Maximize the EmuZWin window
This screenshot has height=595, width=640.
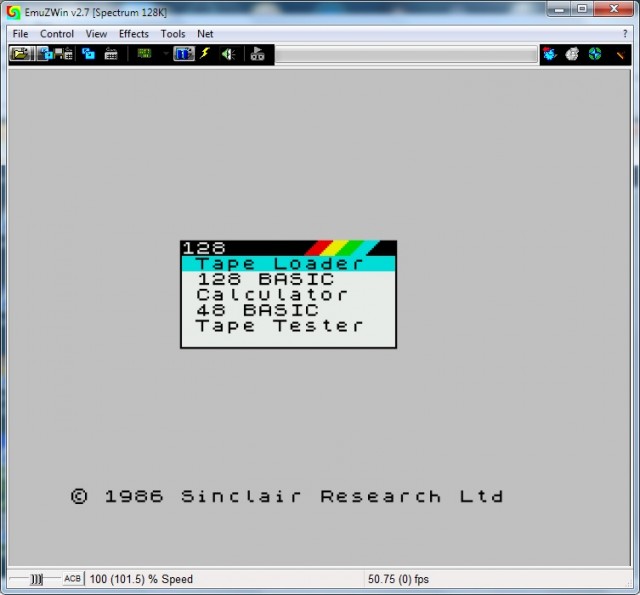582,9
